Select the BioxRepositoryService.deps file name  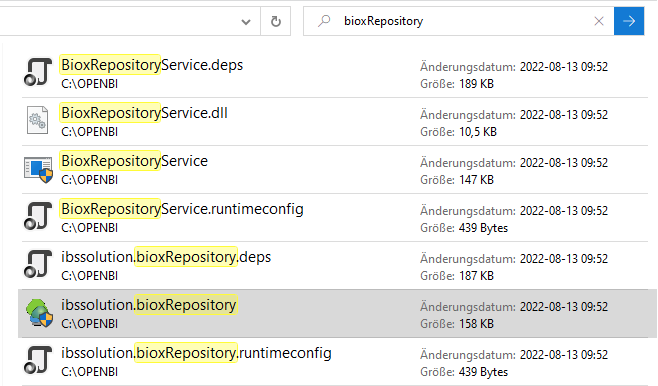[x=152, y=65]
